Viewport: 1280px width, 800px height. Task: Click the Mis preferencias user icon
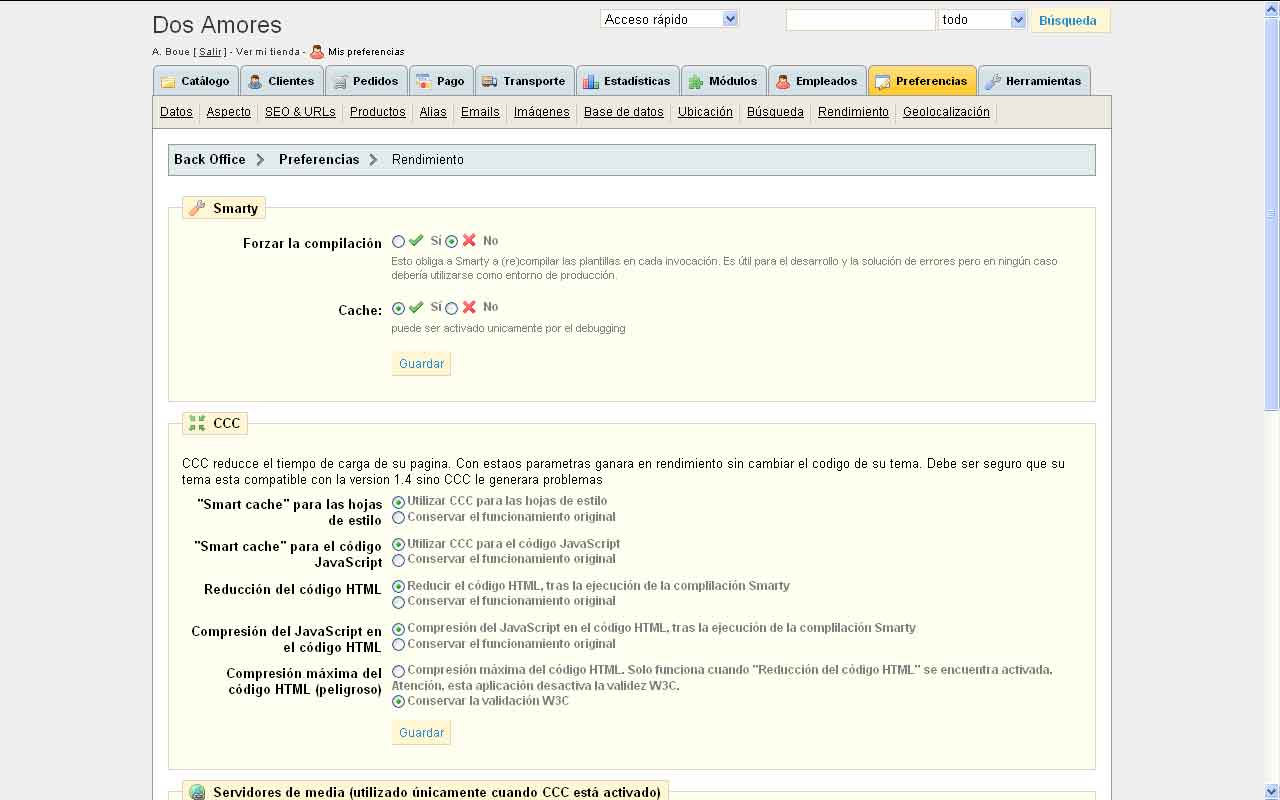[x=317, y=52]
